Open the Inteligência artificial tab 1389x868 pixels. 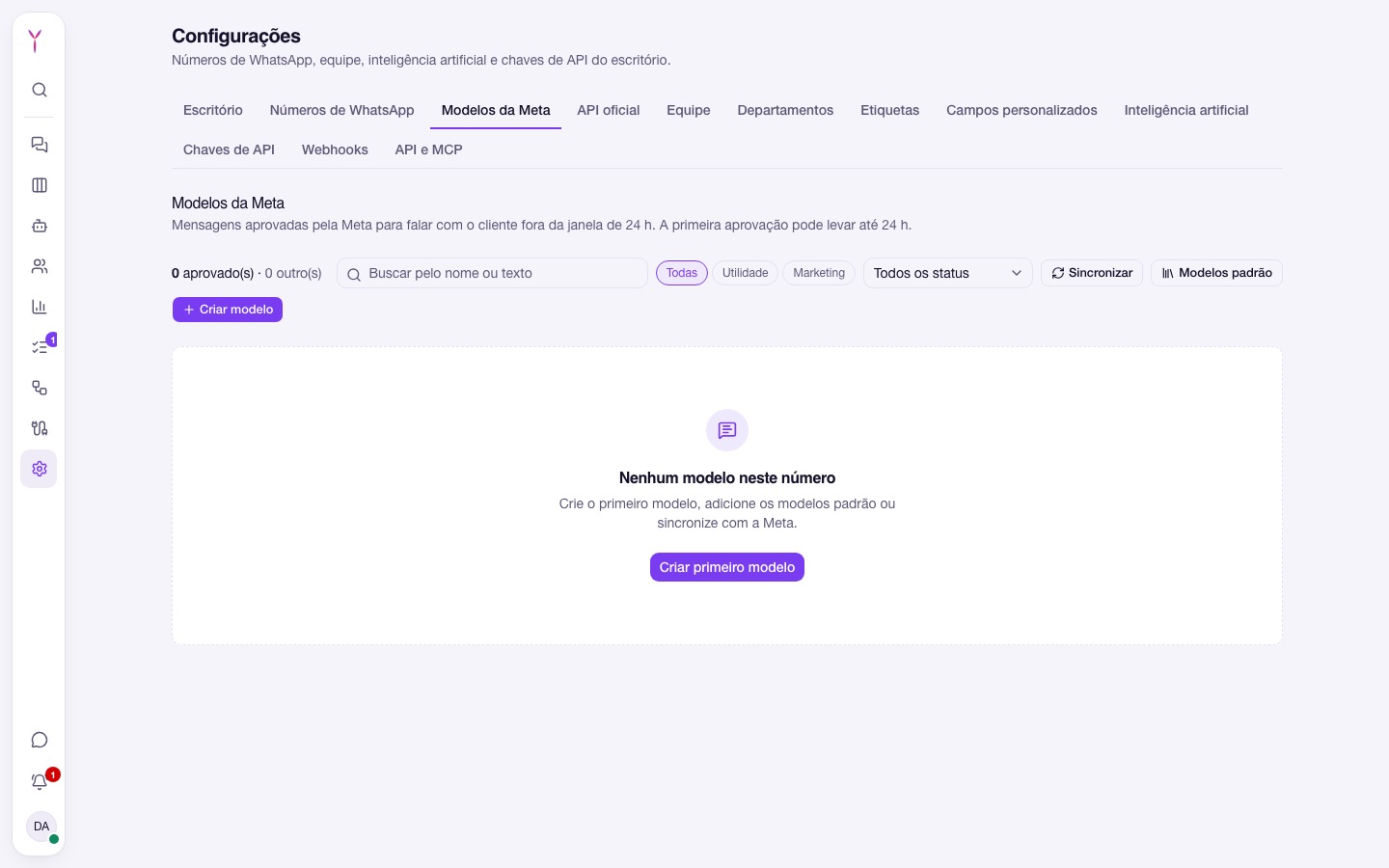pyautogui.click(x=1186, y=110)
